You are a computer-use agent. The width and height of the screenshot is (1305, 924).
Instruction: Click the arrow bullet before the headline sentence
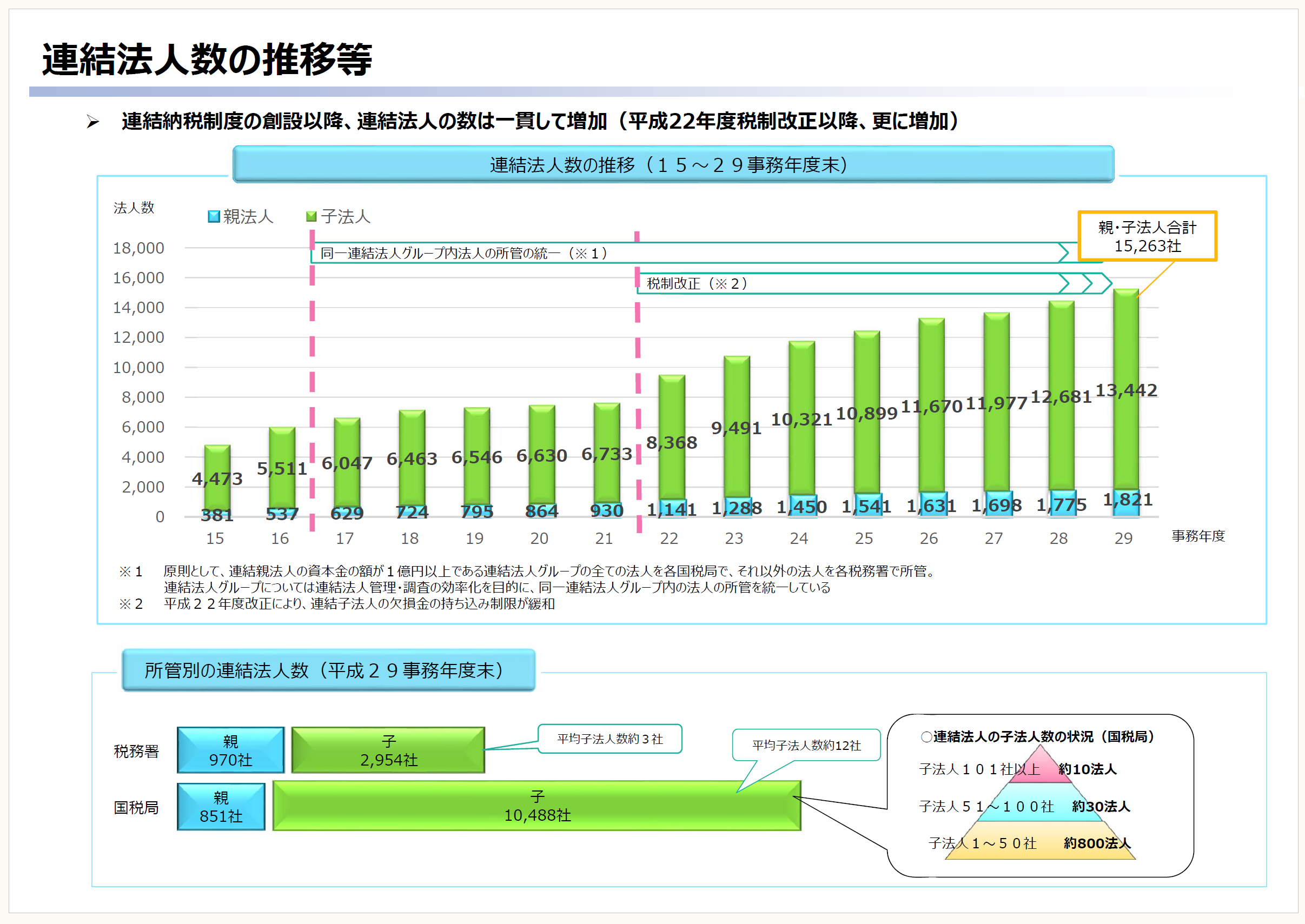[93, 121]
